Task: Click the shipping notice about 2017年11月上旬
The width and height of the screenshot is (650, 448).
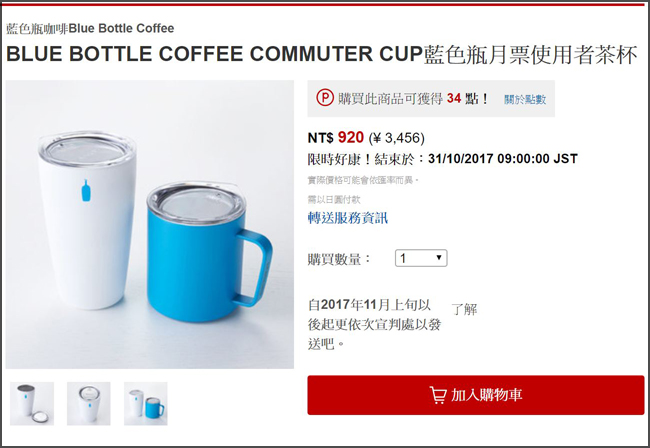Action: pyautogui.click(x=374, y=324)
